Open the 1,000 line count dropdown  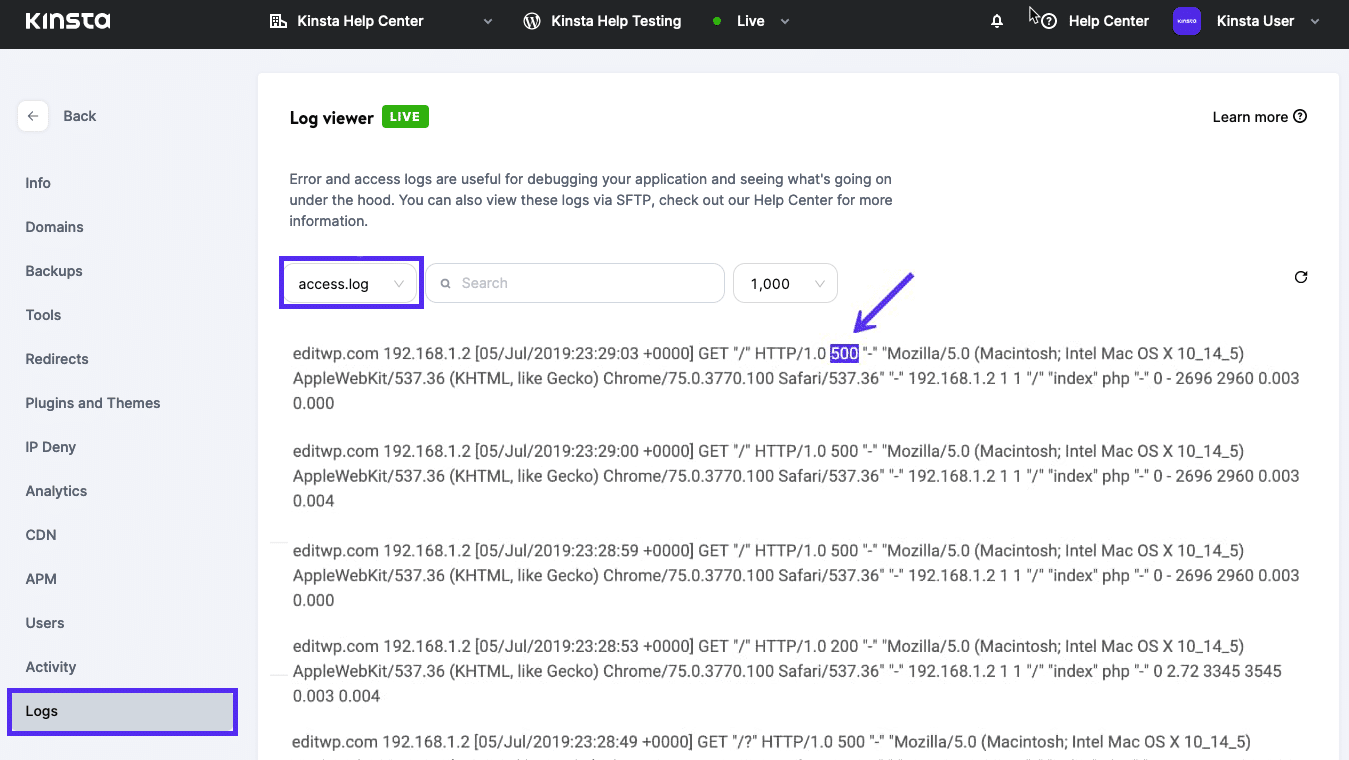click(x=785, y=283)
